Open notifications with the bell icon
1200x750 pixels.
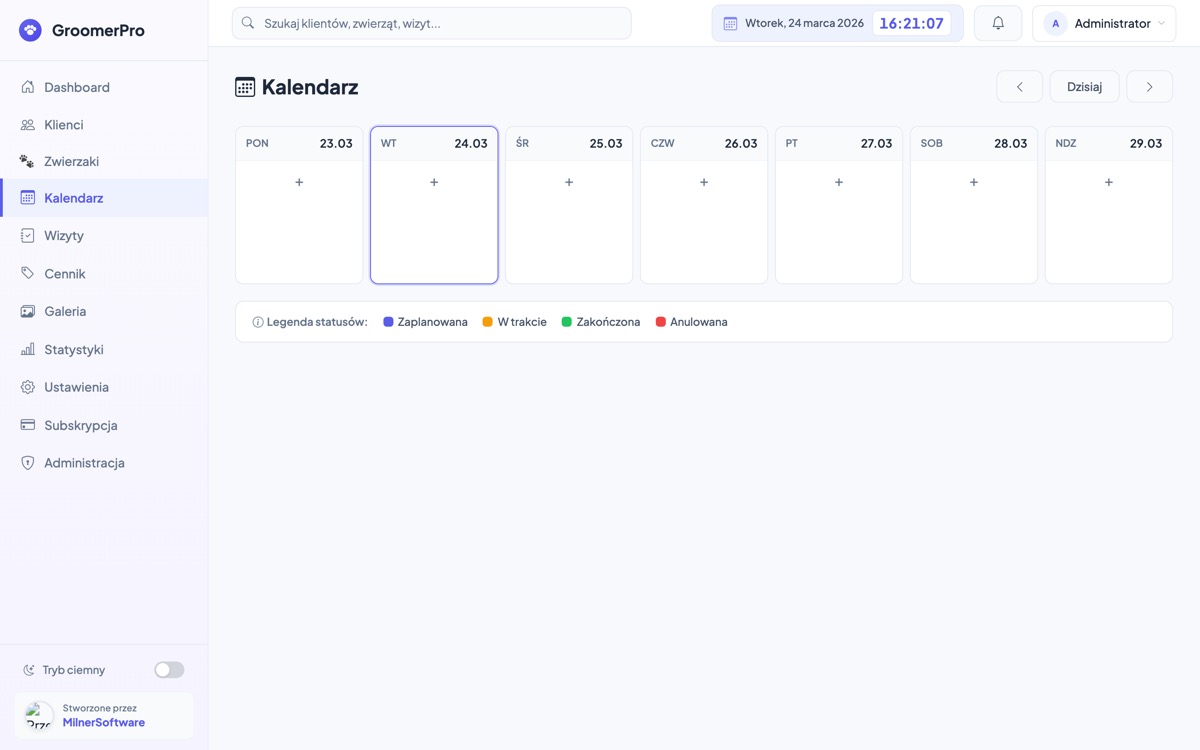click(997, 23)
